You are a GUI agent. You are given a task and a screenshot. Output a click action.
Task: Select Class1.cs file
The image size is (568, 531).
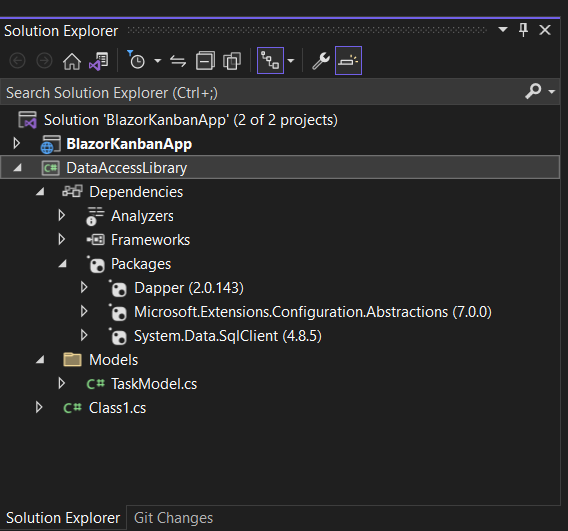(x=117, y=408)
